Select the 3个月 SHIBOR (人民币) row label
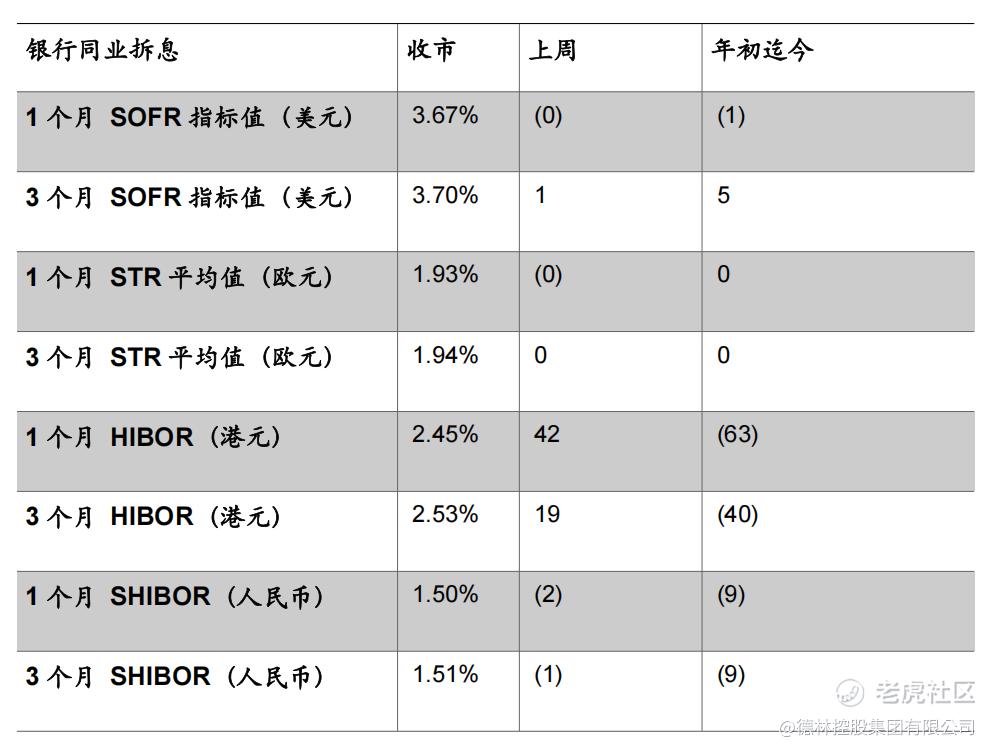Image resolution: width=994 pixels, height=750 pixels. 174,676
